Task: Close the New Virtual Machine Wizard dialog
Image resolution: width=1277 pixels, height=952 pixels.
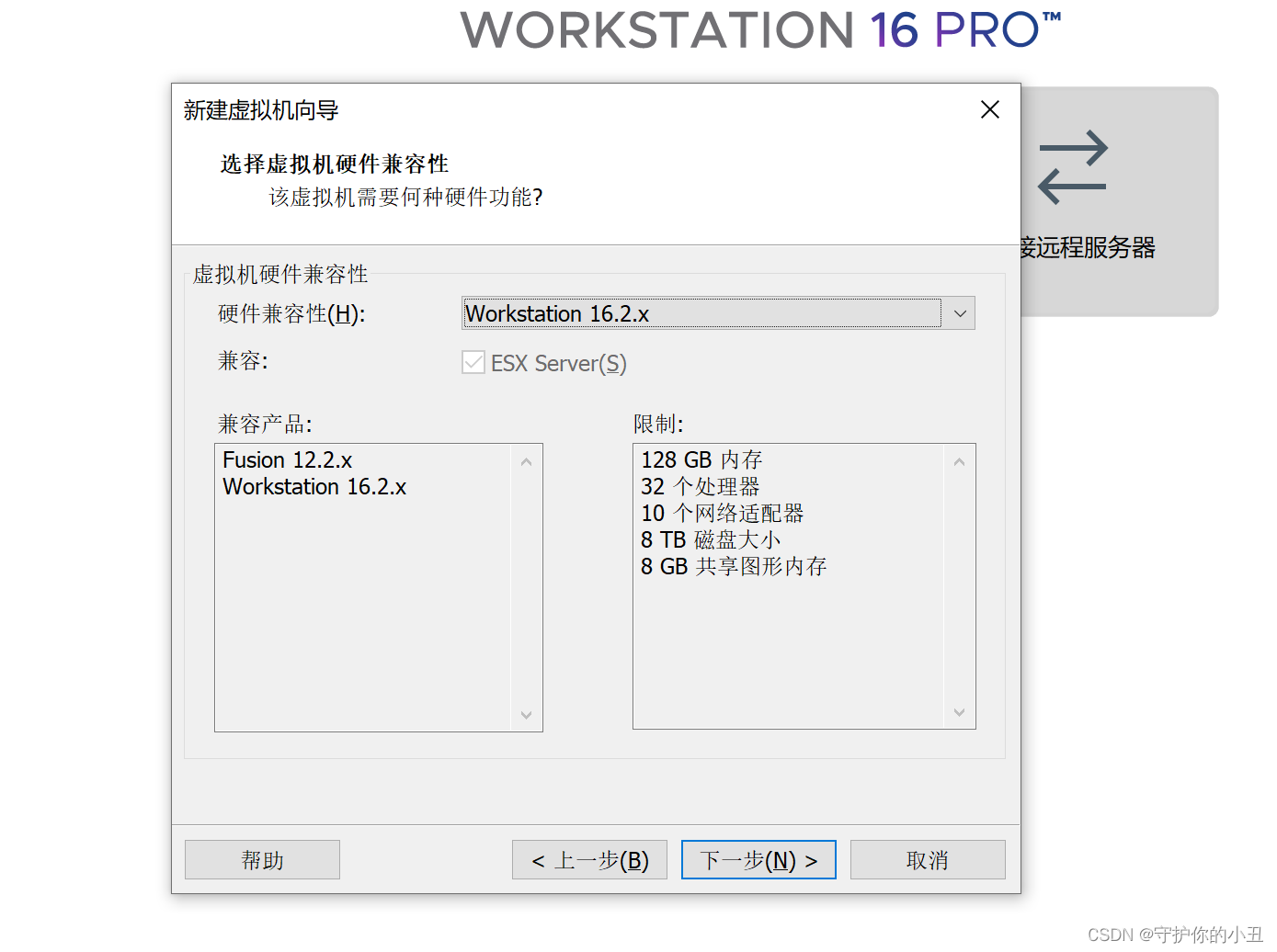Action: tap(990, 110)
